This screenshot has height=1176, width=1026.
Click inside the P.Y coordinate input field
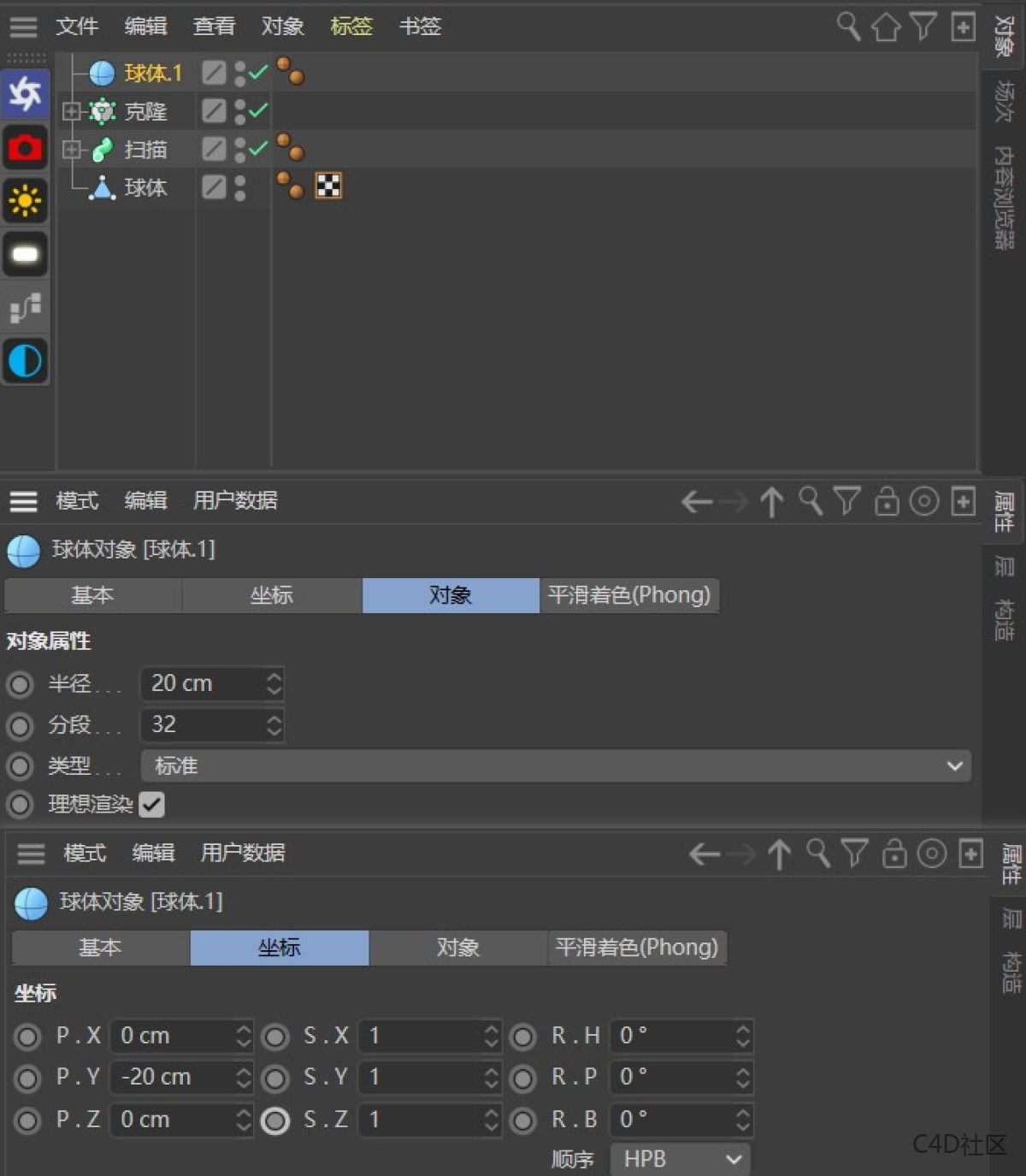171,1078
